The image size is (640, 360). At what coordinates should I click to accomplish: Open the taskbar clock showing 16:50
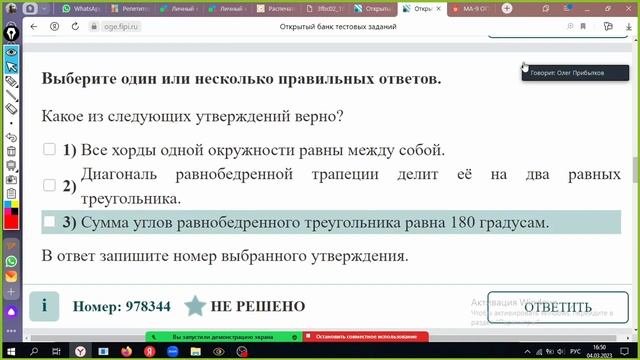pos(599,351)
